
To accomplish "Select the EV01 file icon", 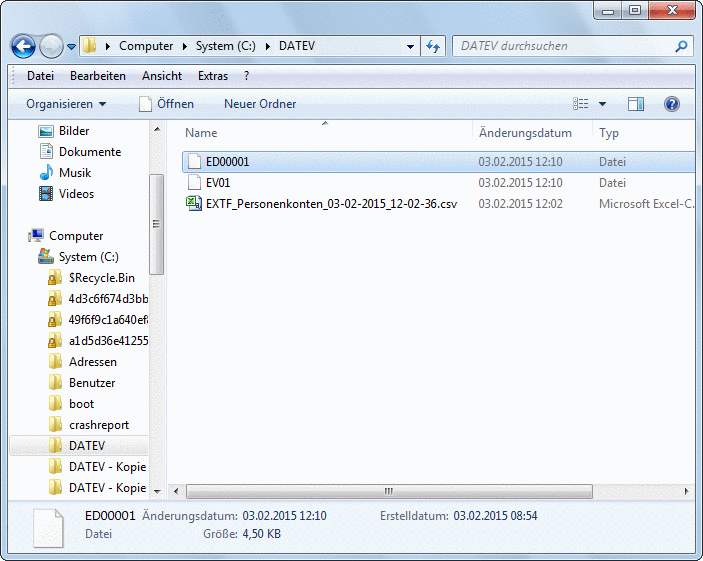I will click(x=194, y=183).
